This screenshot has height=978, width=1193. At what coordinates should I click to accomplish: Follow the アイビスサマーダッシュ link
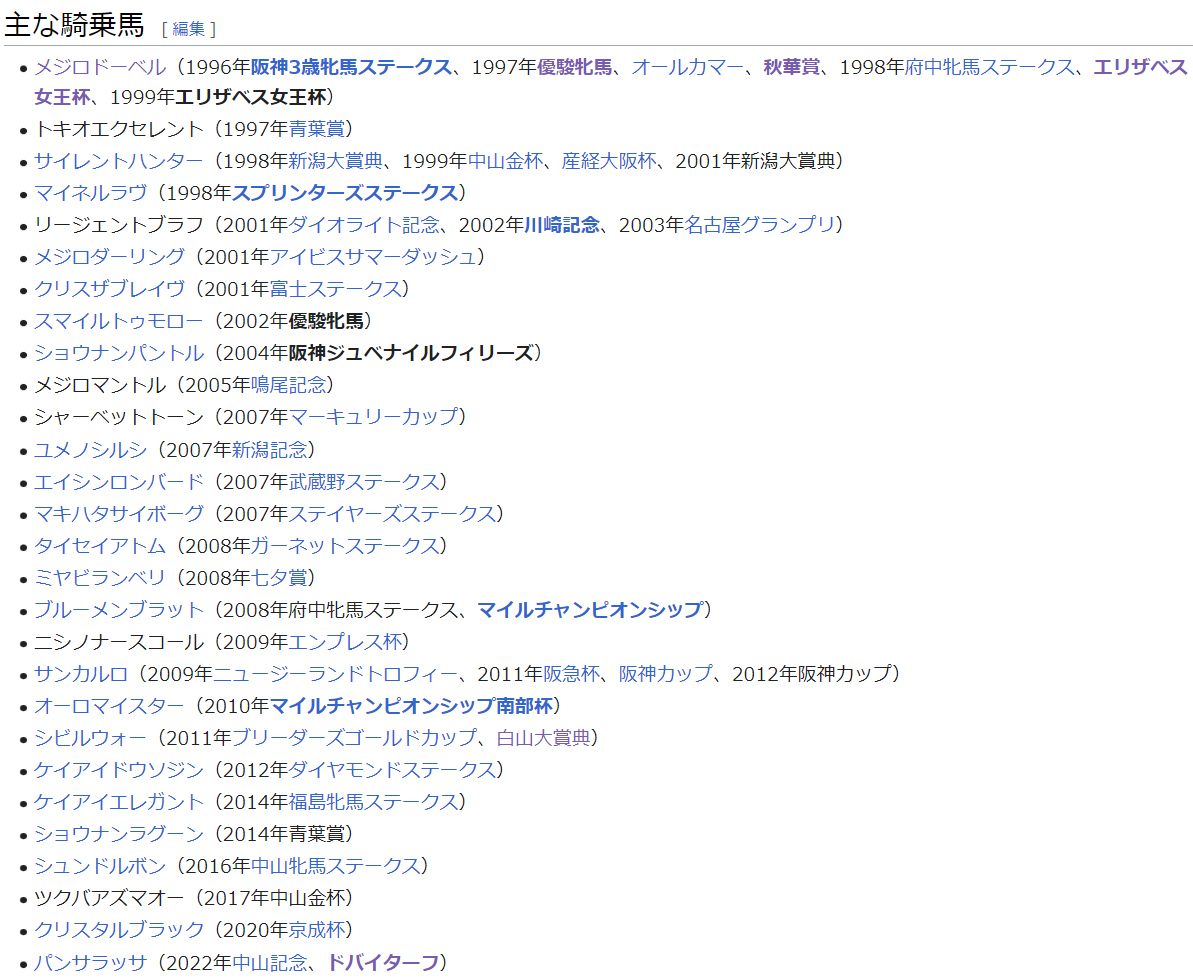(373, 256)
